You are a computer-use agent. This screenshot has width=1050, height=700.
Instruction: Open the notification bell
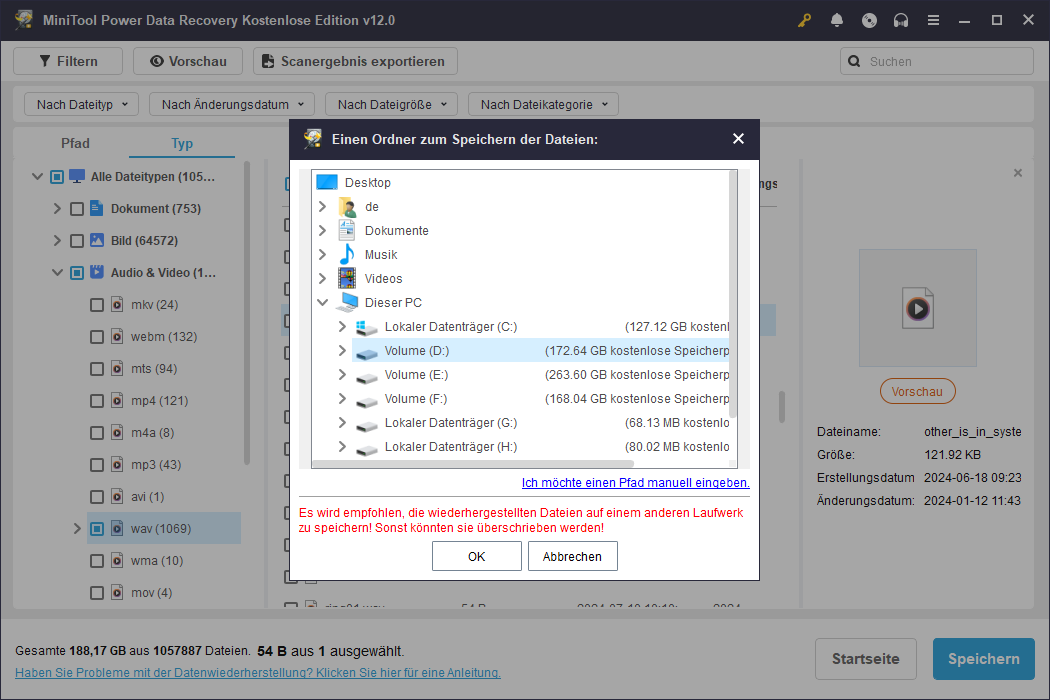coord(836,20)
